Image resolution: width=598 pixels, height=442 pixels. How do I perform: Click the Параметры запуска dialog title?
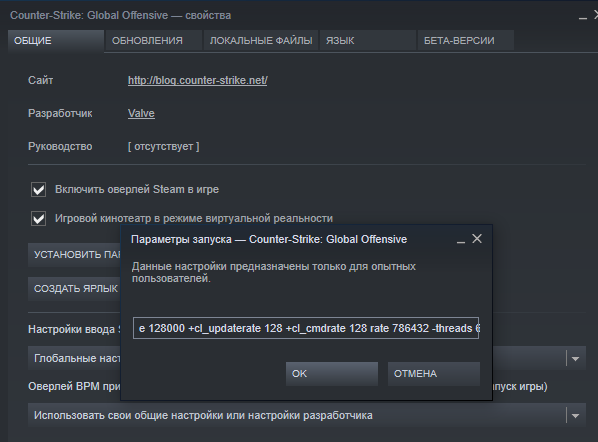[269, 239]
